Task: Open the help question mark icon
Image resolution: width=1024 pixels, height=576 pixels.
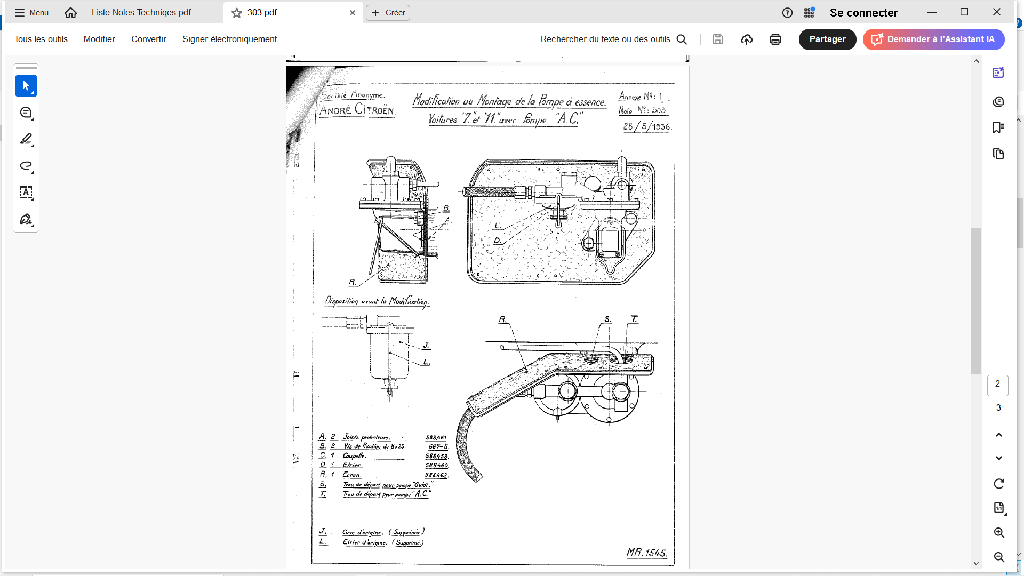Action: [x=787, y=12]
